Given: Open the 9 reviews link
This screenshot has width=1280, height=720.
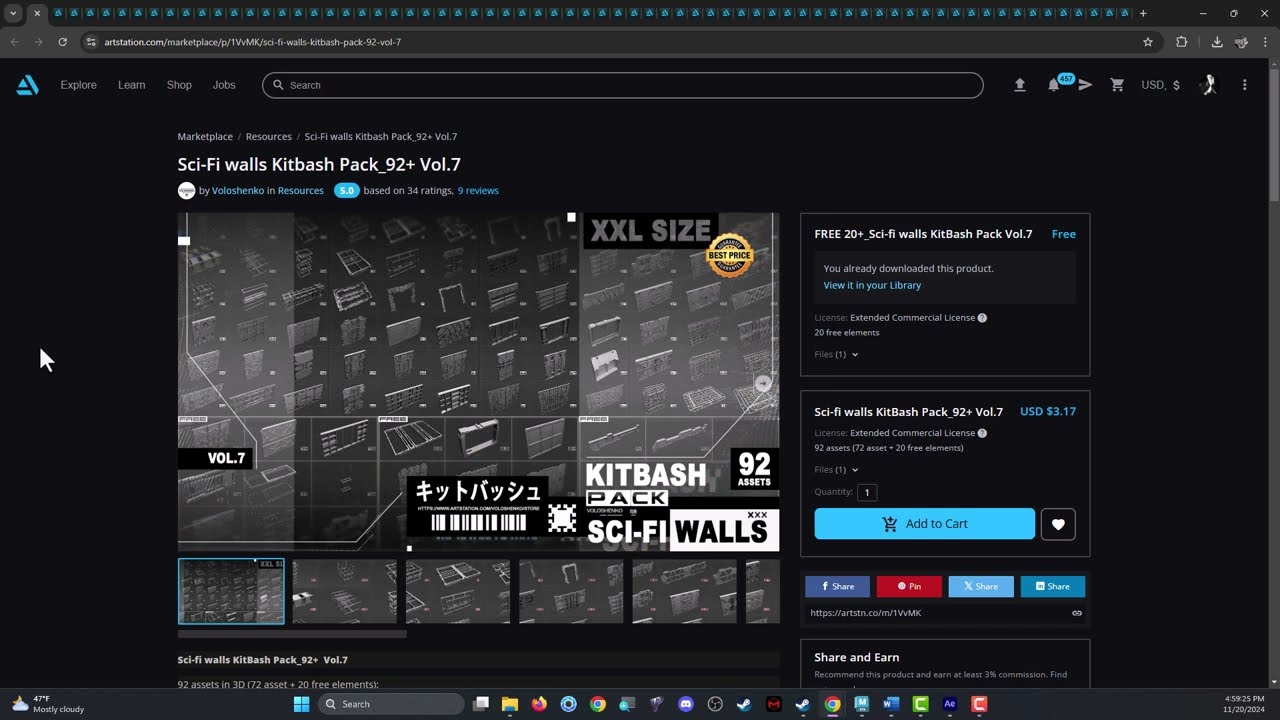Looking at the screenshot, I should [x=478, y=190].
